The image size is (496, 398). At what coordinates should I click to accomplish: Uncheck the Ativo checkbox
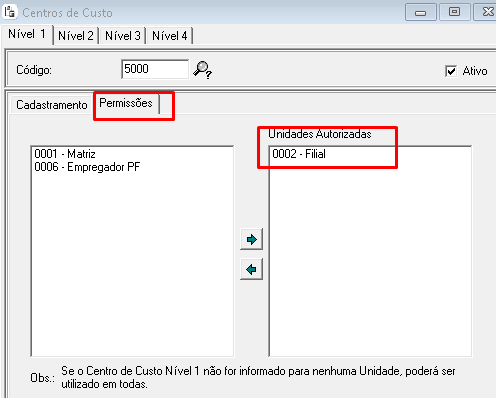[x=451, y=71]
